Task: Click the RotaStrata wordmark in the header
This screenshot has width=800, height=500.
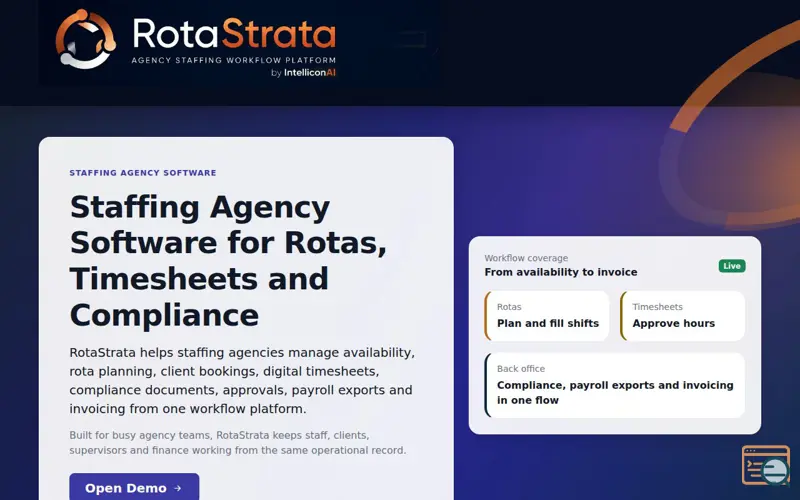Action: tap(234, 34)
